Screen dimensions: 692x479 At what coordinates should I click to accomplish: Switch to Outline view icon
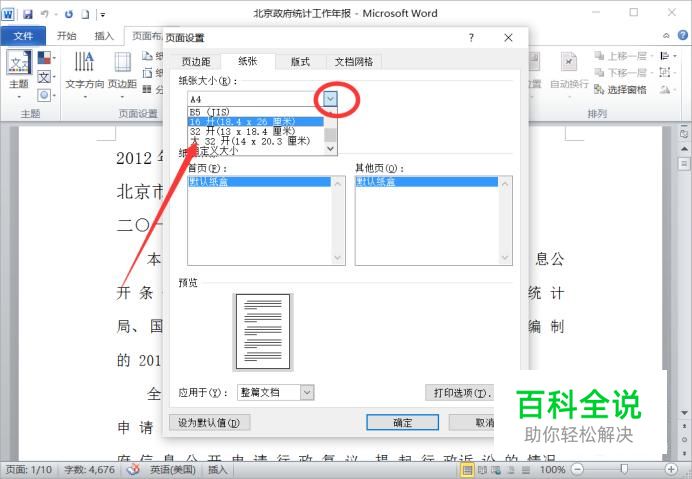(x=511, y=470)
